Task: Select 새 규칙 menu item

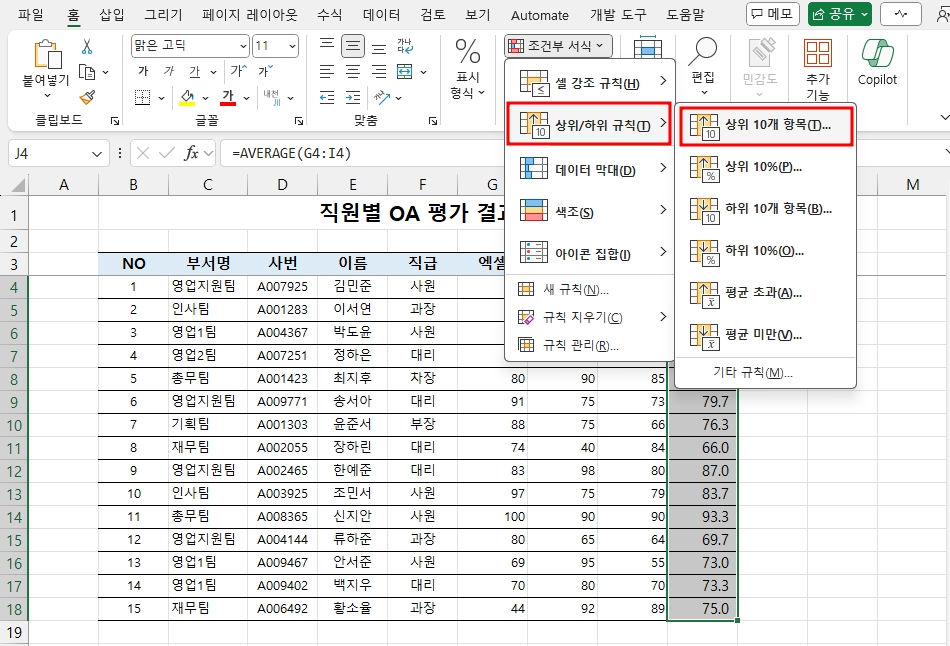Action: point(590,290)
